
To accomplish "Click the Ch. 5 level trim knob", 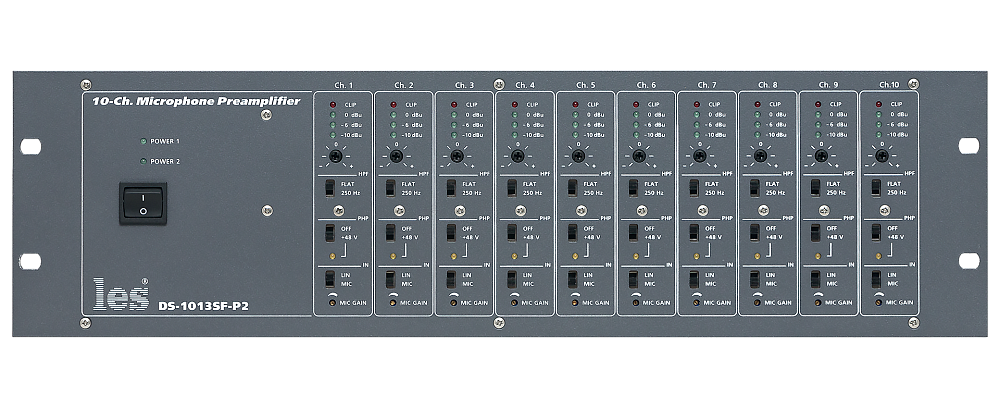I will [578, 156].
